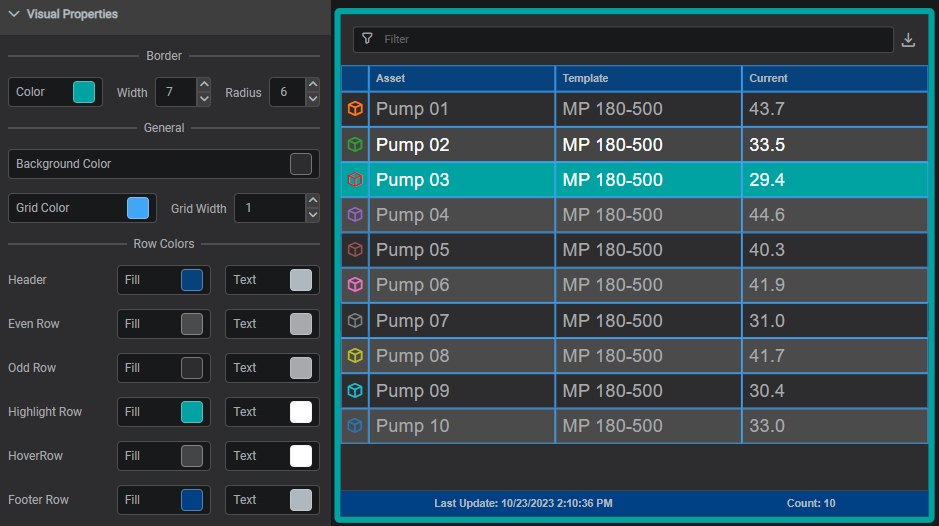The image size is (939, 526).
Task: Select the Pump 08 asset cell
Action: click(462, 355)
